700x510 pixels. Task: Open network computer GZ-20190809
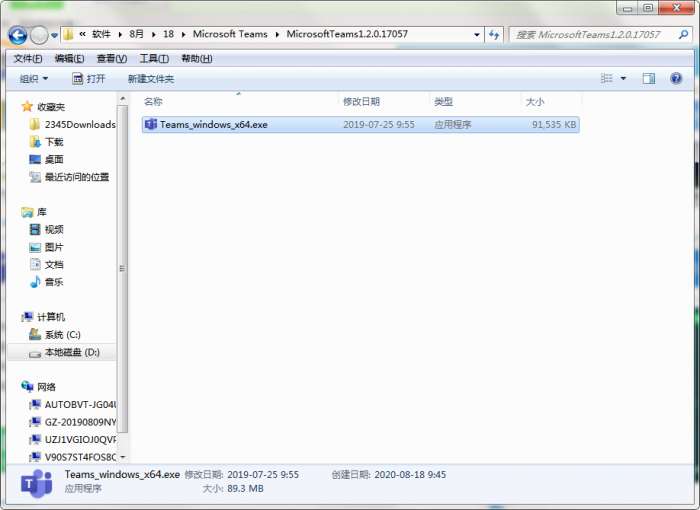pos(80,422)
